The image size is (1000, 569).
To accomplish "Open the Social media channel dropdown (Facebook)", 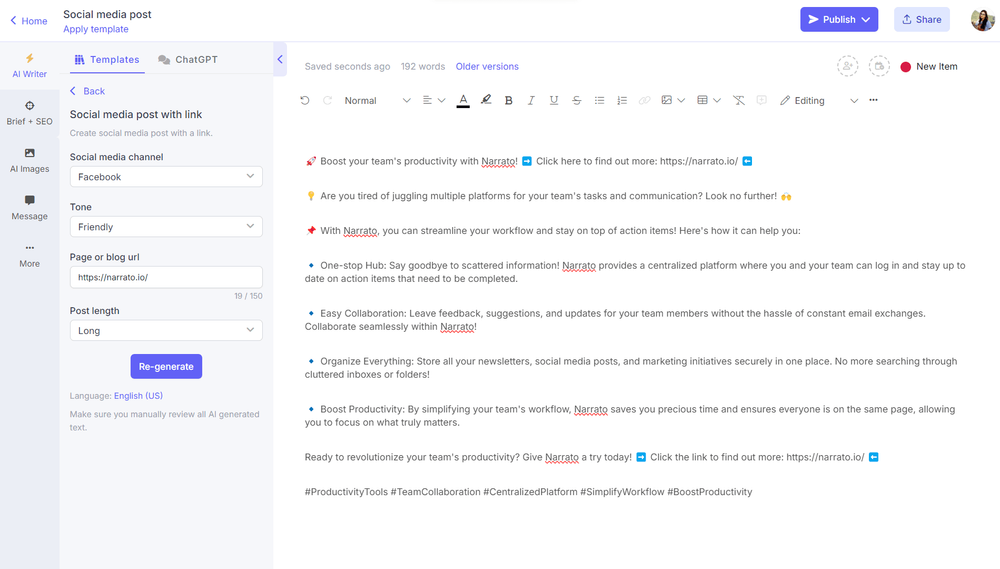I will click(166, 177).
